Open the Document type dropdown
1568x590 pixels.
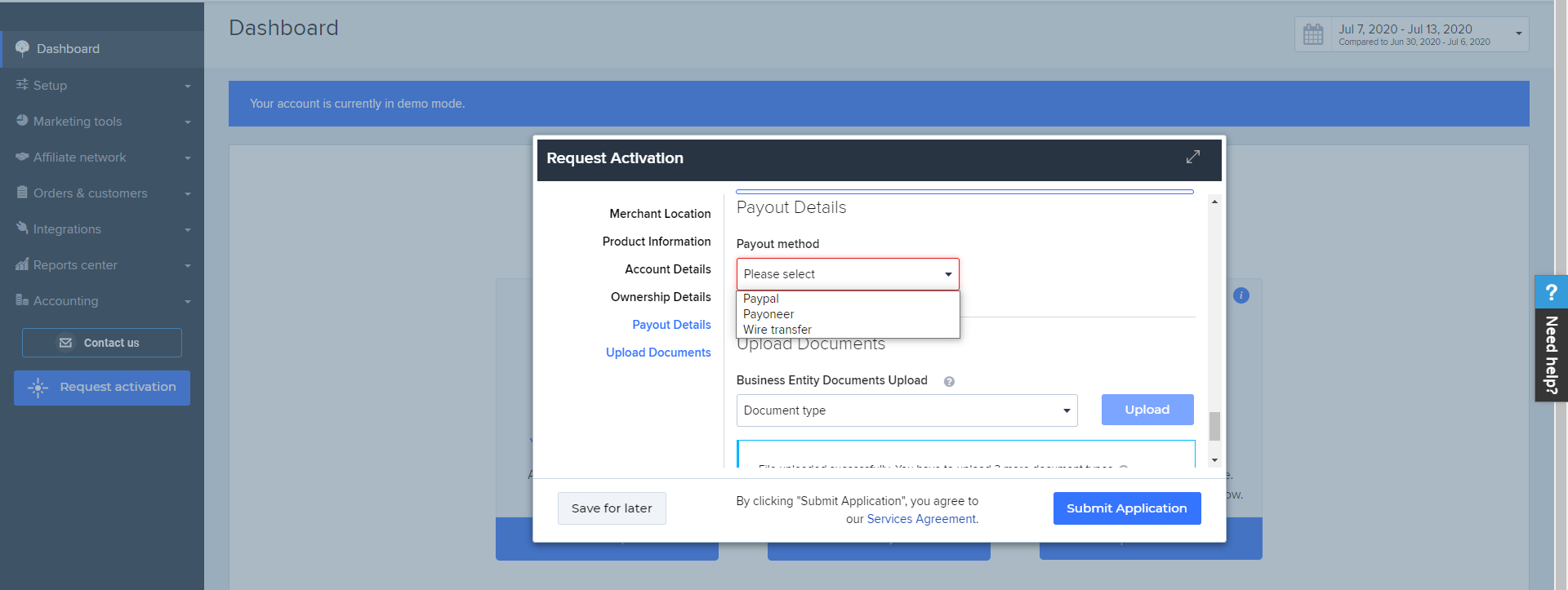click(x=906, y=410)
